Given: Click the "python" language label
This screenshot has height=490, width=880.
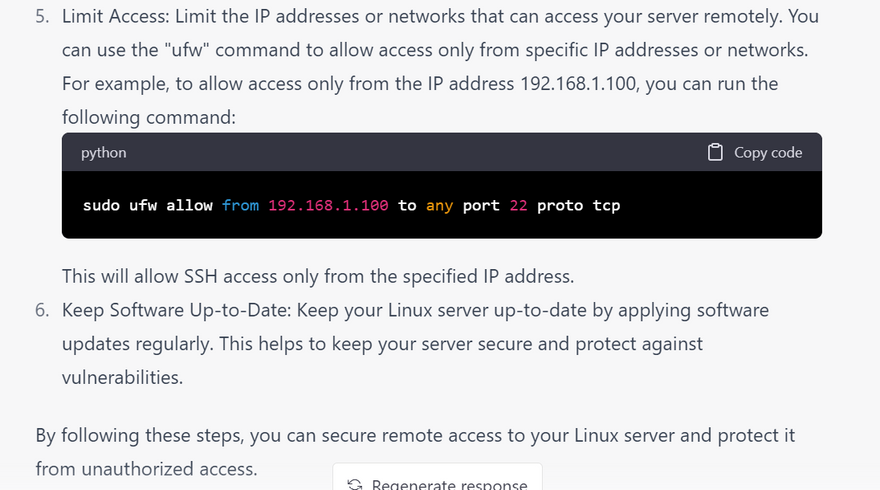Looking at the screenshot, I should click(x=104, y=153).
